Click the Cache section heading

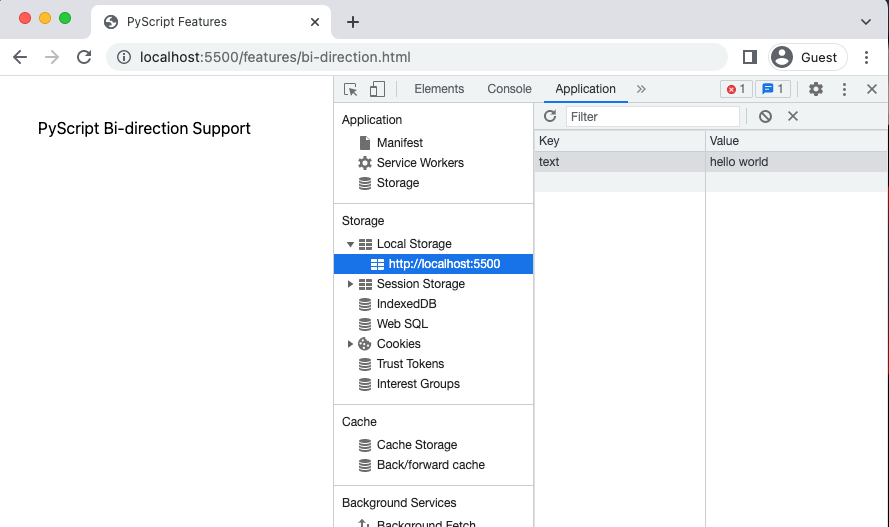[359, 422]
